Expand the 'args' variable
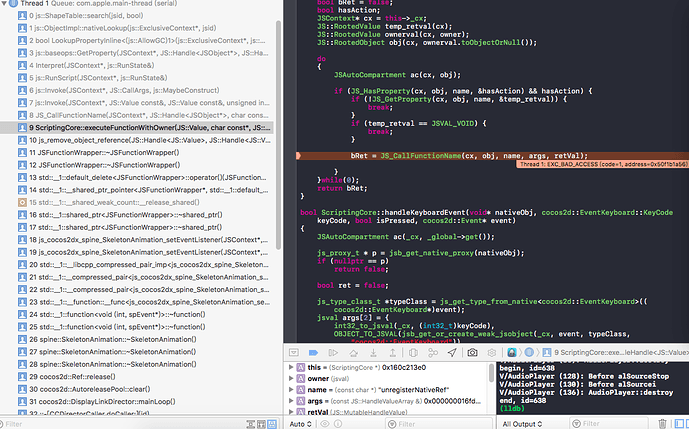689x429 pixels. pyautogui.click(x=290, y=401)
